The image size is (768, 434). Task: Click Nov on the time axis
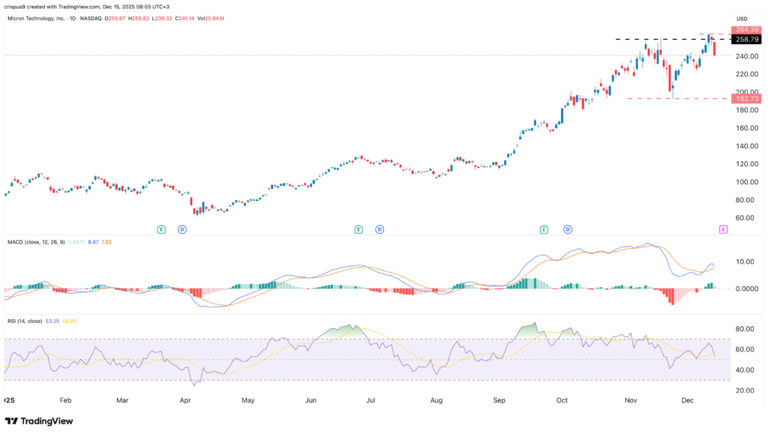point(631,401)
